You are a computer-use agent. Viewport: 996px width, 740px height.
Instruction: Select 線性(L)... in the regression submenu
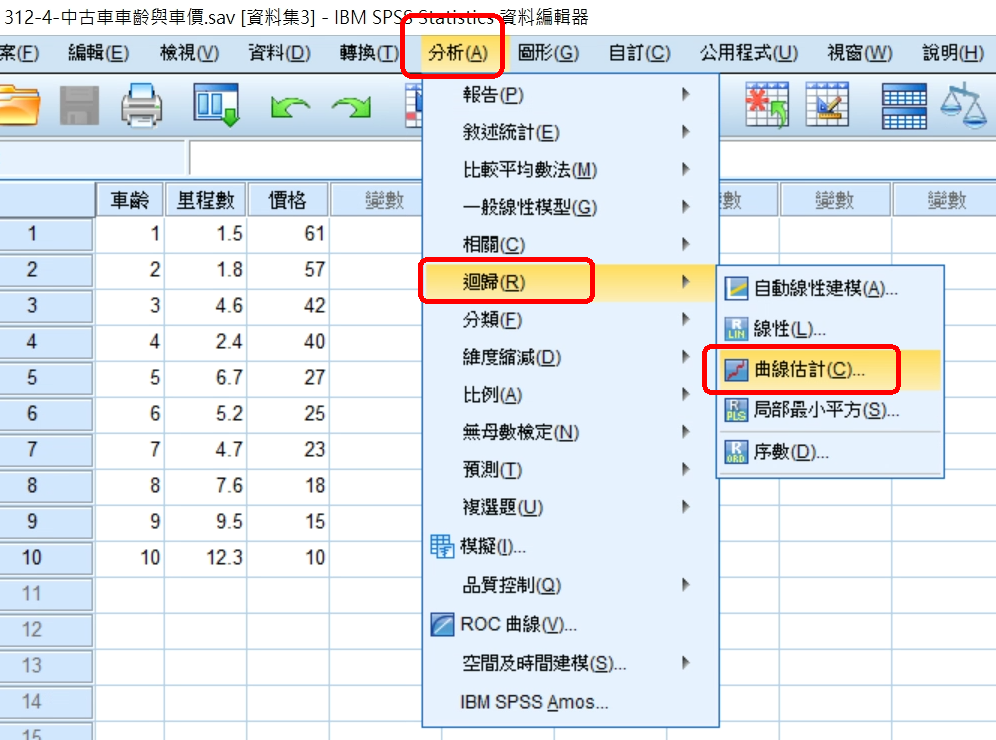pos(788,329)
